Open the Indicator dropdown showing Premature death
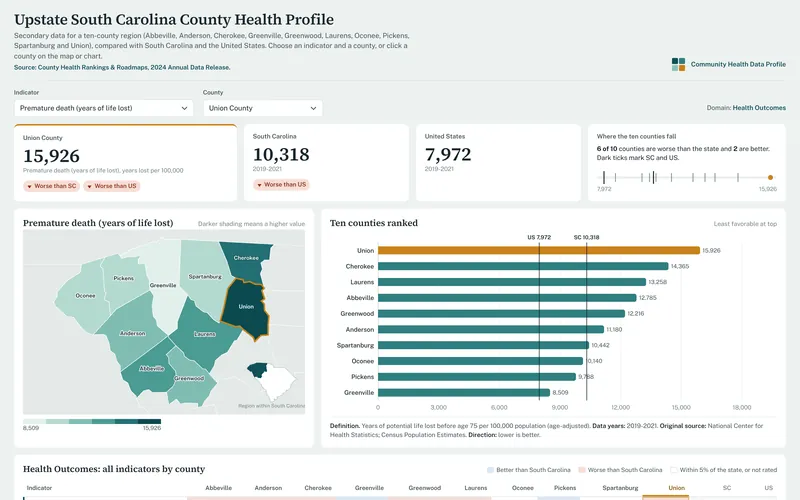This screenshot has width=800, height=500. tap(104, 108)
